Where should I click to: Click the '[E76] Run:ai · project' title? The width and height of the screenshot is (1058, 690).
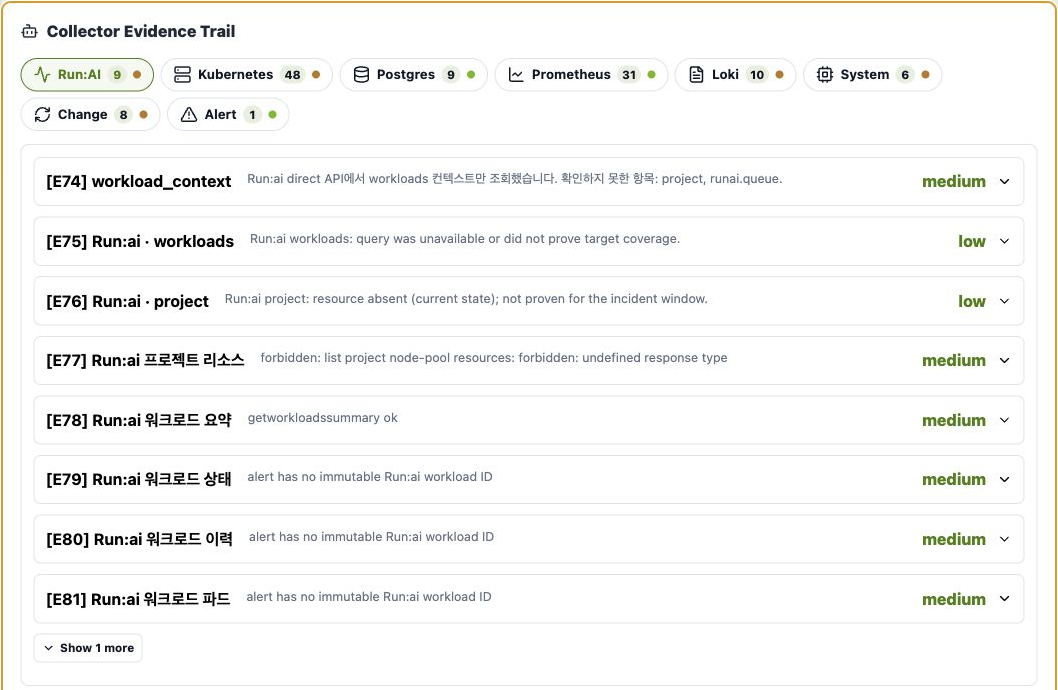(128, 301)
